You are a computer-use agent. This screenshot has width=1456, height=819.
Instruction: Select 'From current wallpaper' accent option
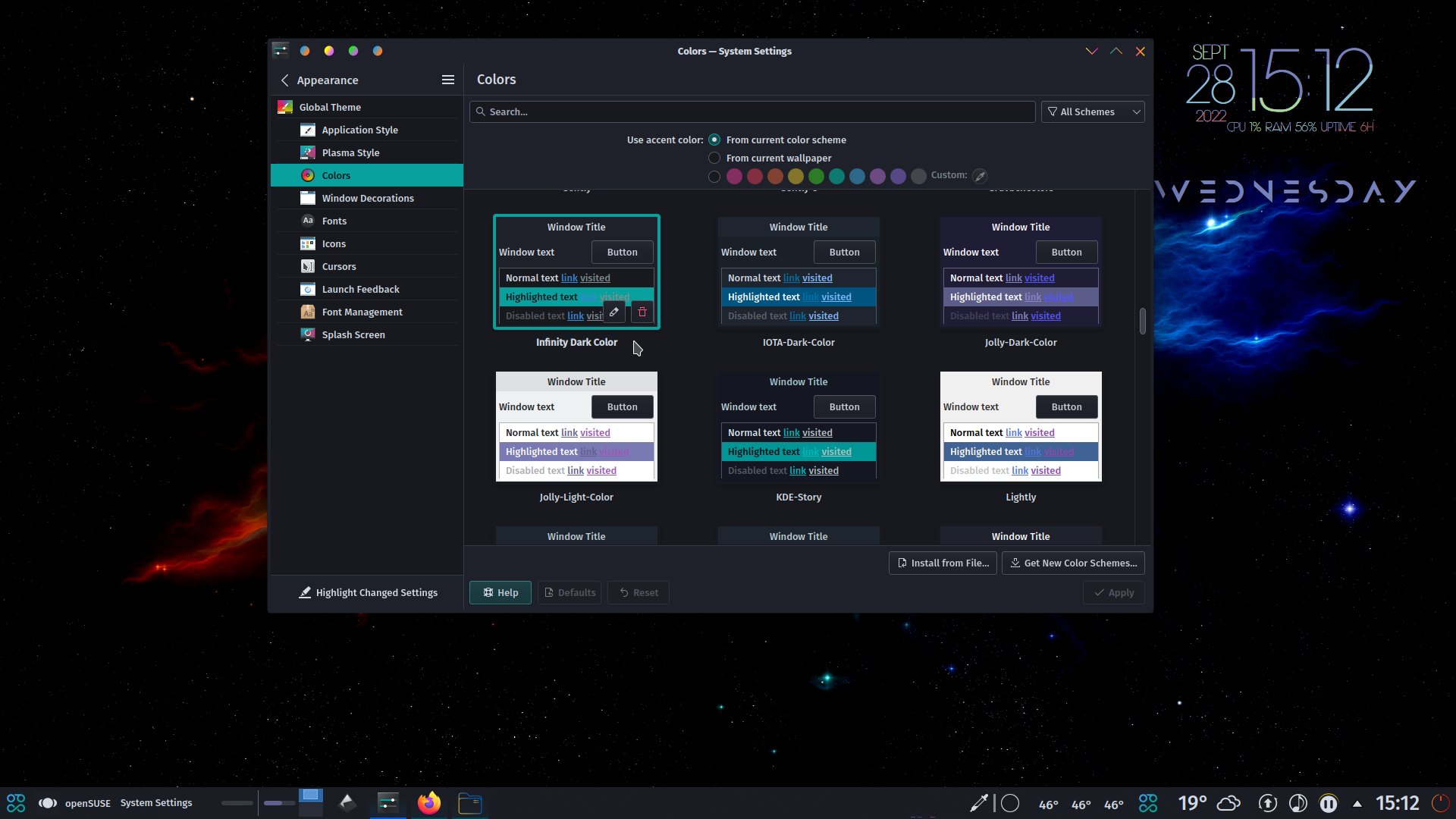pyautogui.click(x=714, y=158)
